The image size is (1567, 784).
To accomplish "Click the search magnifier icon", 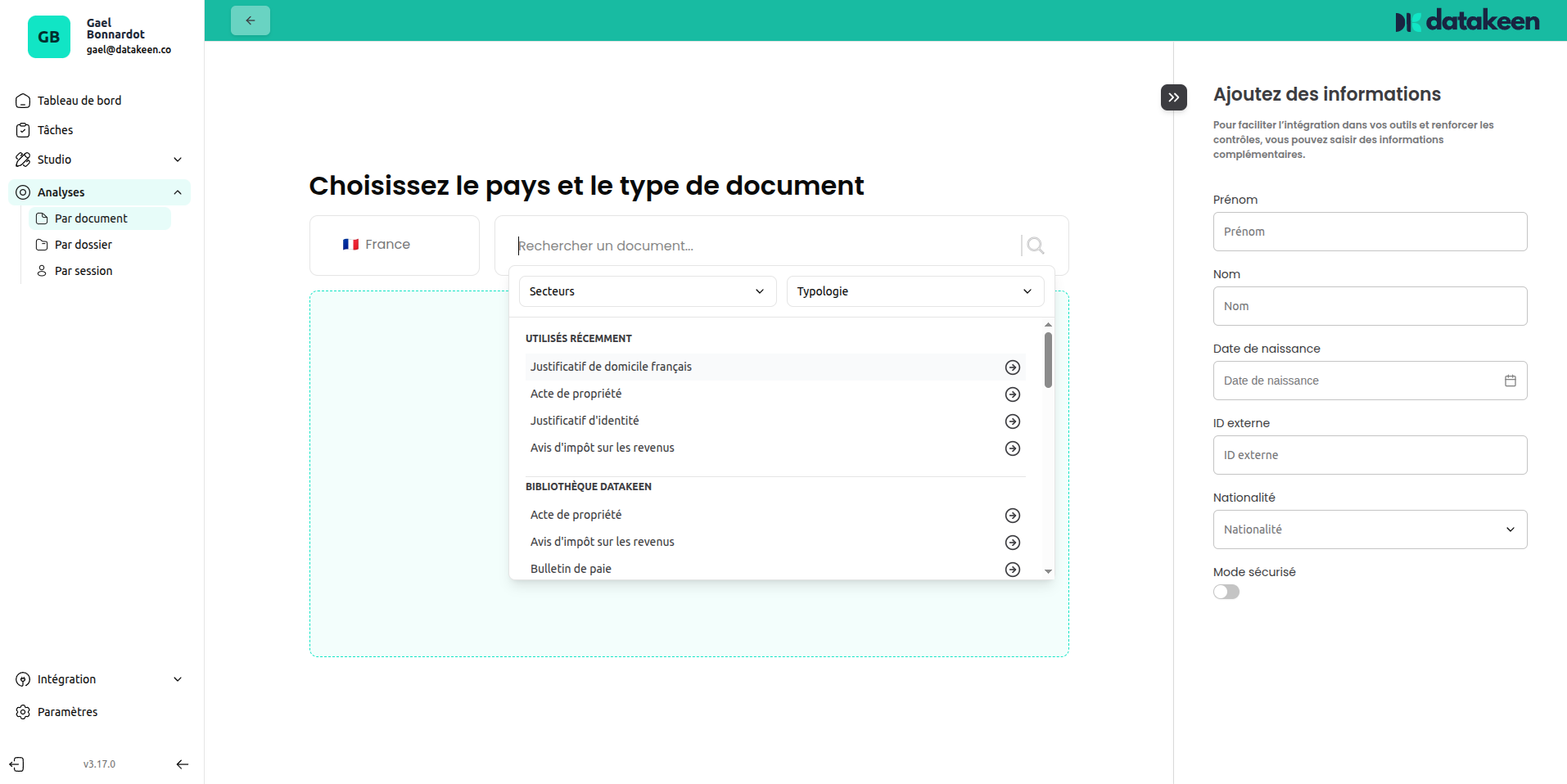I will [1035, 246].
